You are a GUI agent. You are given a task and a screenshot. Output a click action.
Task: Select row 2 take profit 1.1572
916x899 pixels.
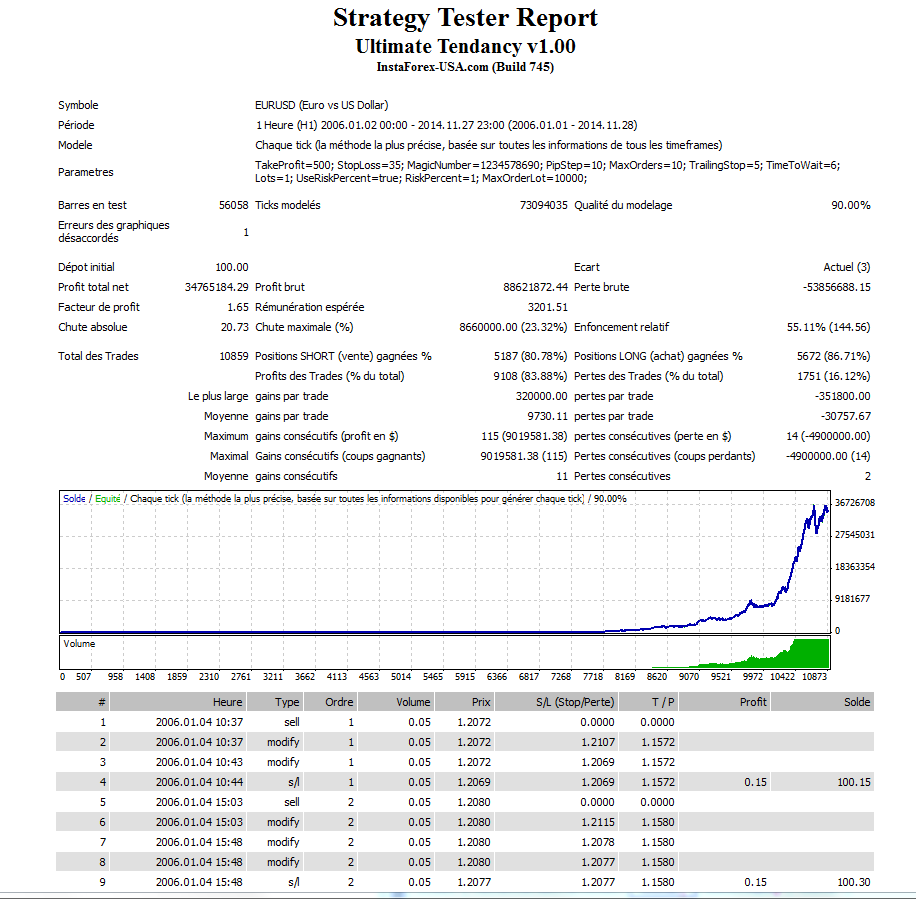(x=658, y=742)
